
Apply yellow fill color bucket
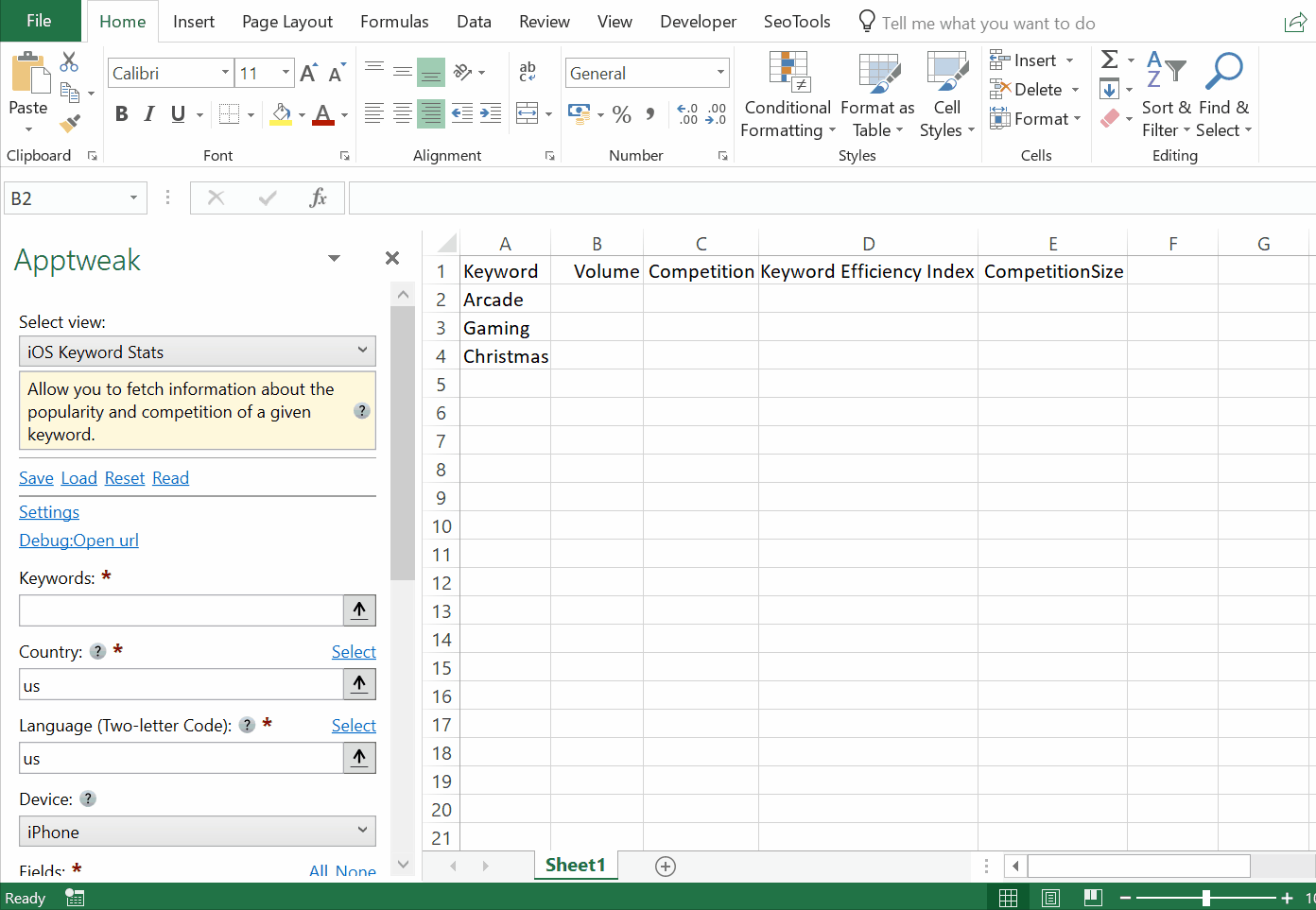pos(281,114)
